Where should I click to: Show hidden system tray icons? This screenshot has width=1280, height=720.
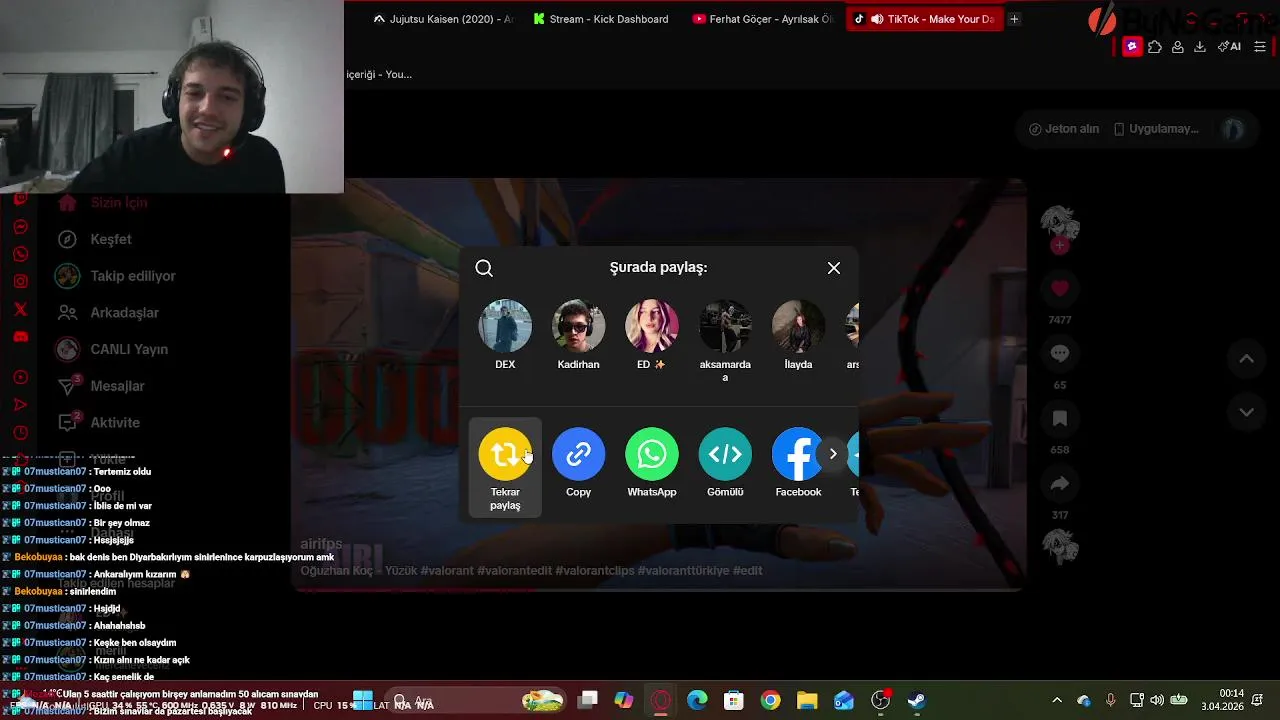coord(1057,701)
